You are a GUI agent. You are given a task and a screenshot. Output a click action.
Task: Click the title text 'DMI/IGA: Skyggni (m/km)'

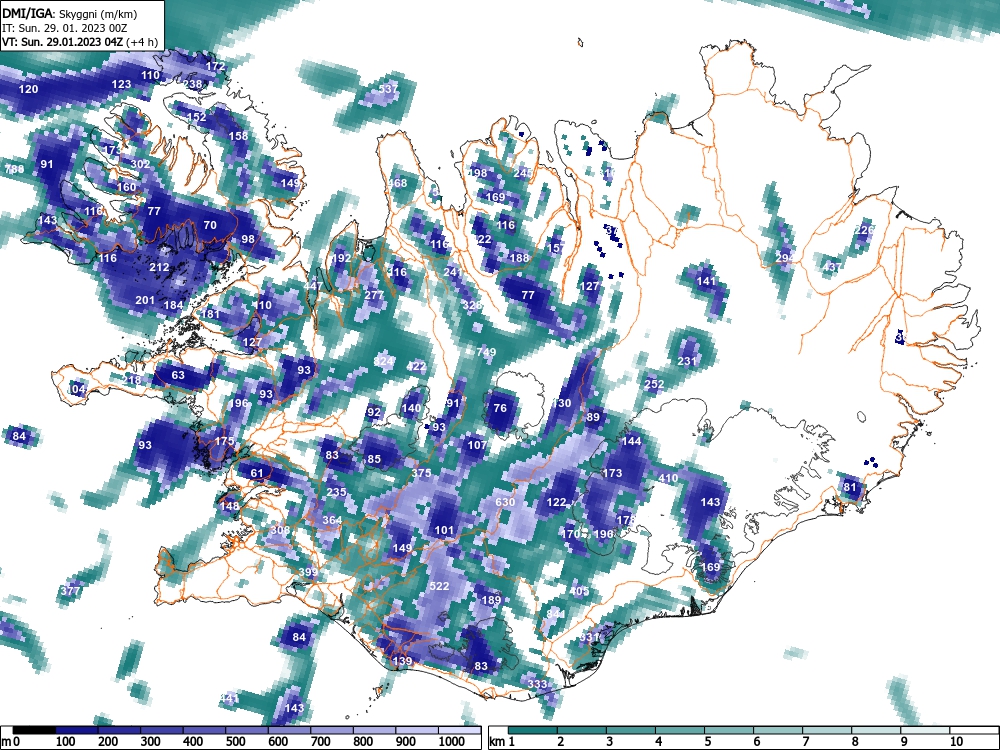[70, 14]
